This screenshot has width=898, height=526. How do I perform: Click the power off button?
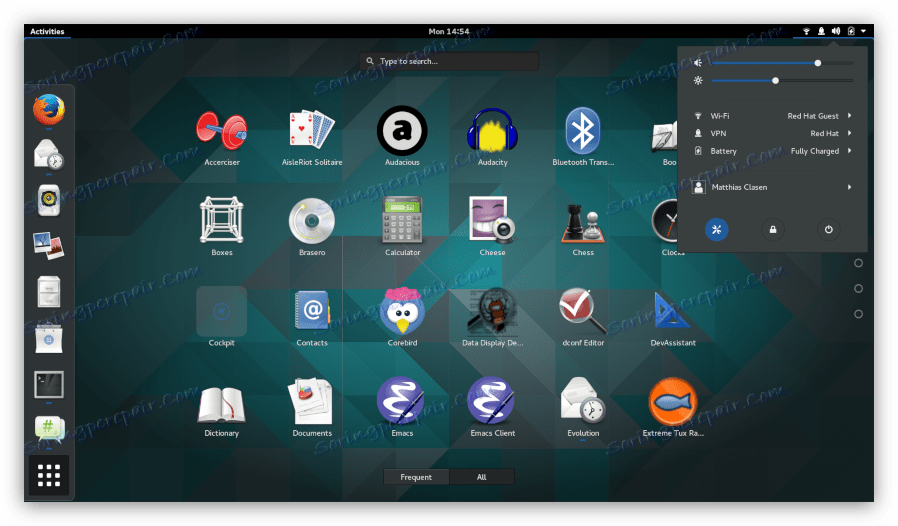click(x=828, y=230)
